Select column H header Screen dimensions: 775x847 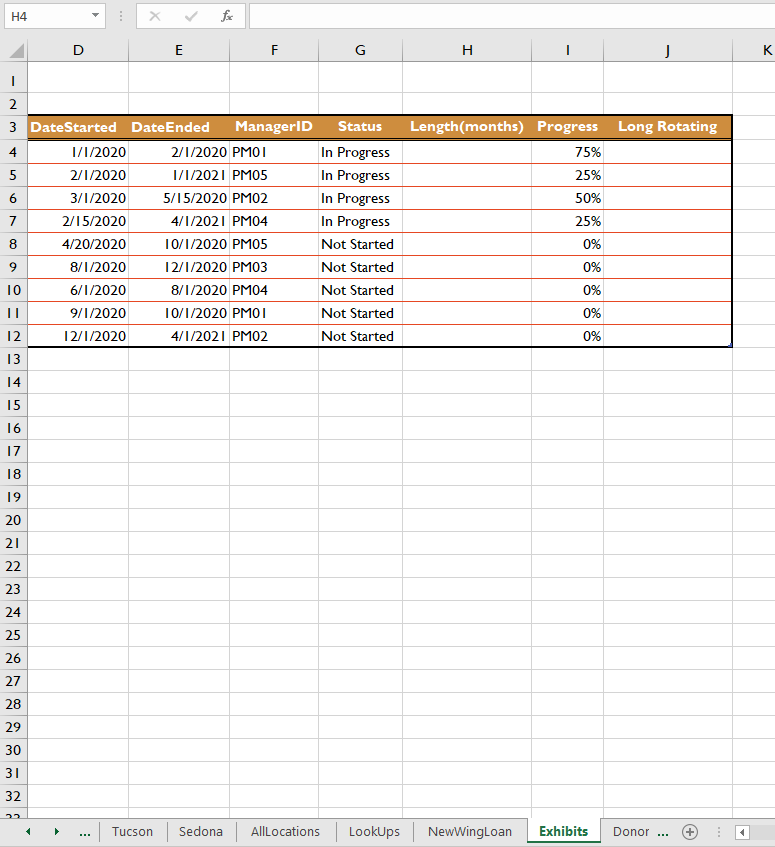click(x=467, y=50)
